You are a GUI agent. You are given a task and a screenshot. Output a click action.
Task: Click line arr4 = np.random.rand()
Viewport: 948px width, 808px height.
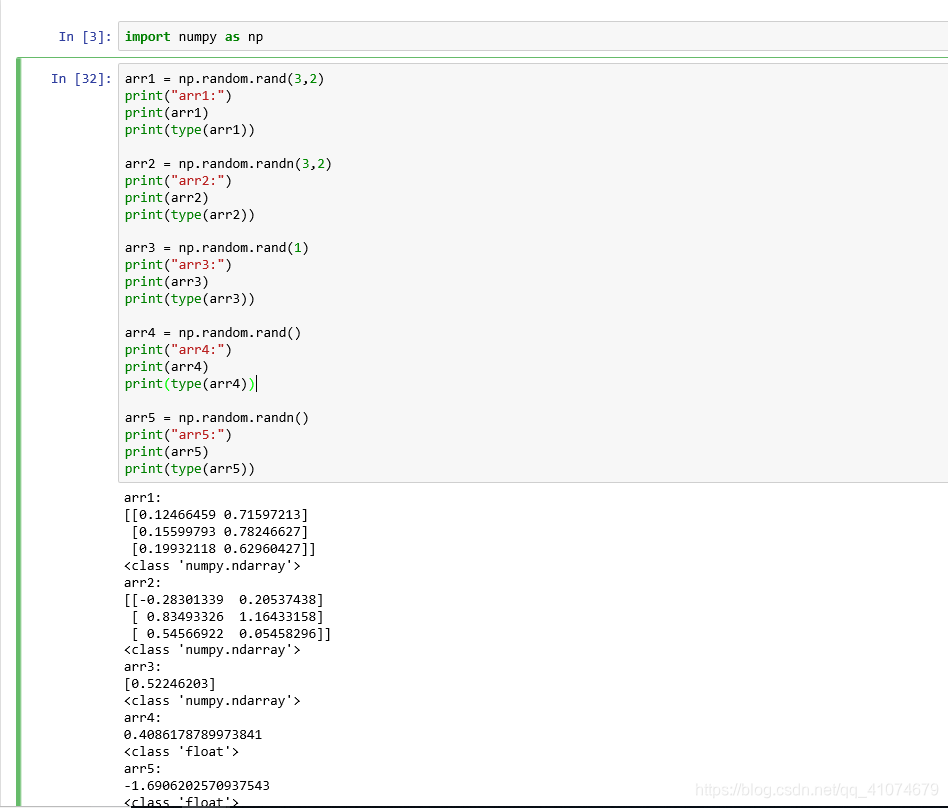click(213, 333)
